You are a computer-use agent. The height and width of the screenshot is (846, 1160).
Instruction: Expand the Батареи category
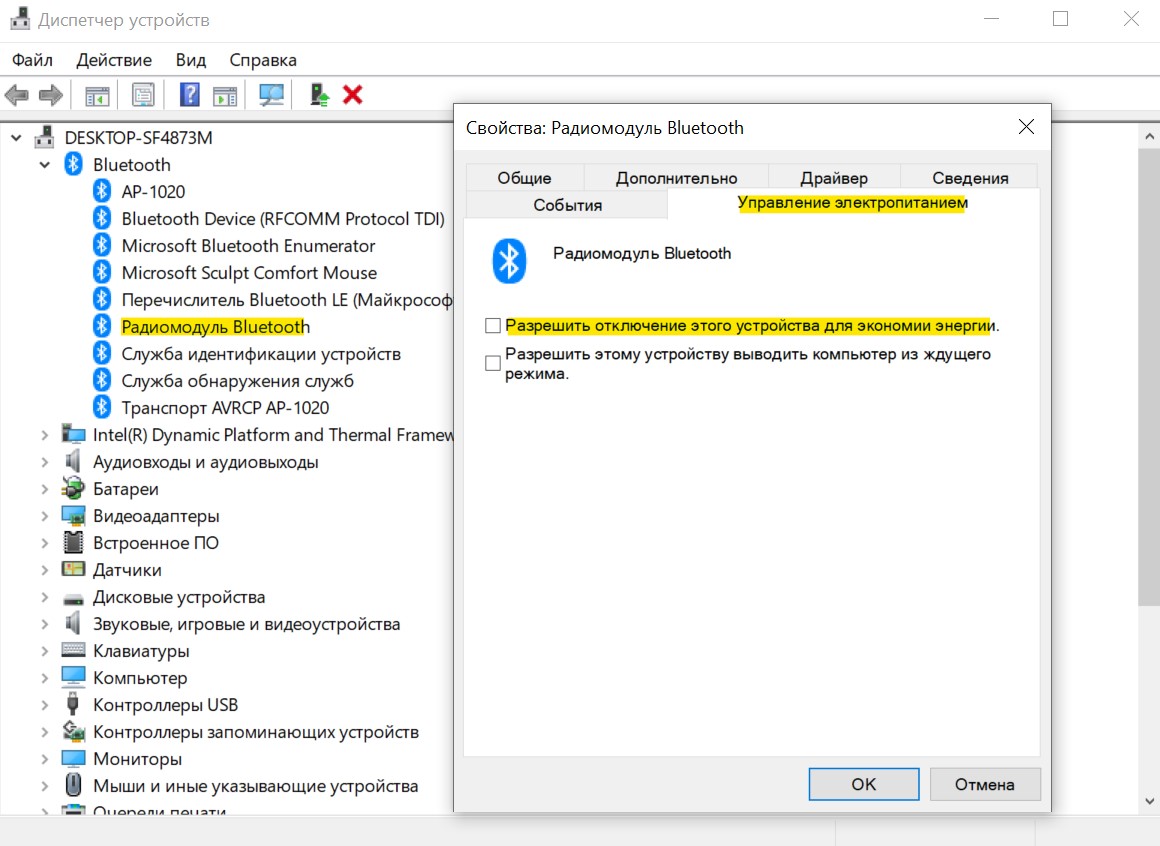point(44,489)
